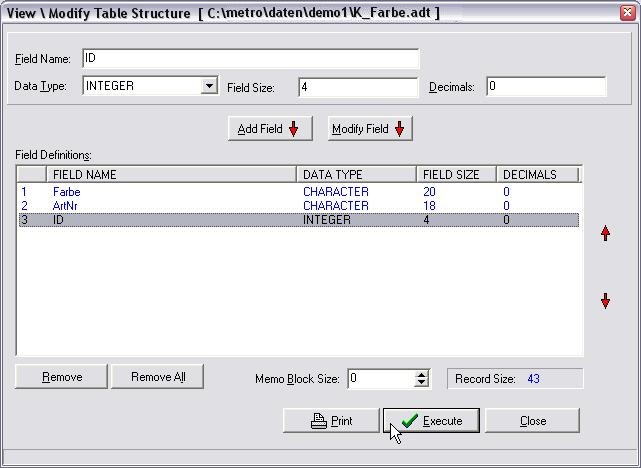Increase Memo Block Size with up spinner
This screenshot has width=641, height=468.
pyautogui.click(x=421, y=374)
